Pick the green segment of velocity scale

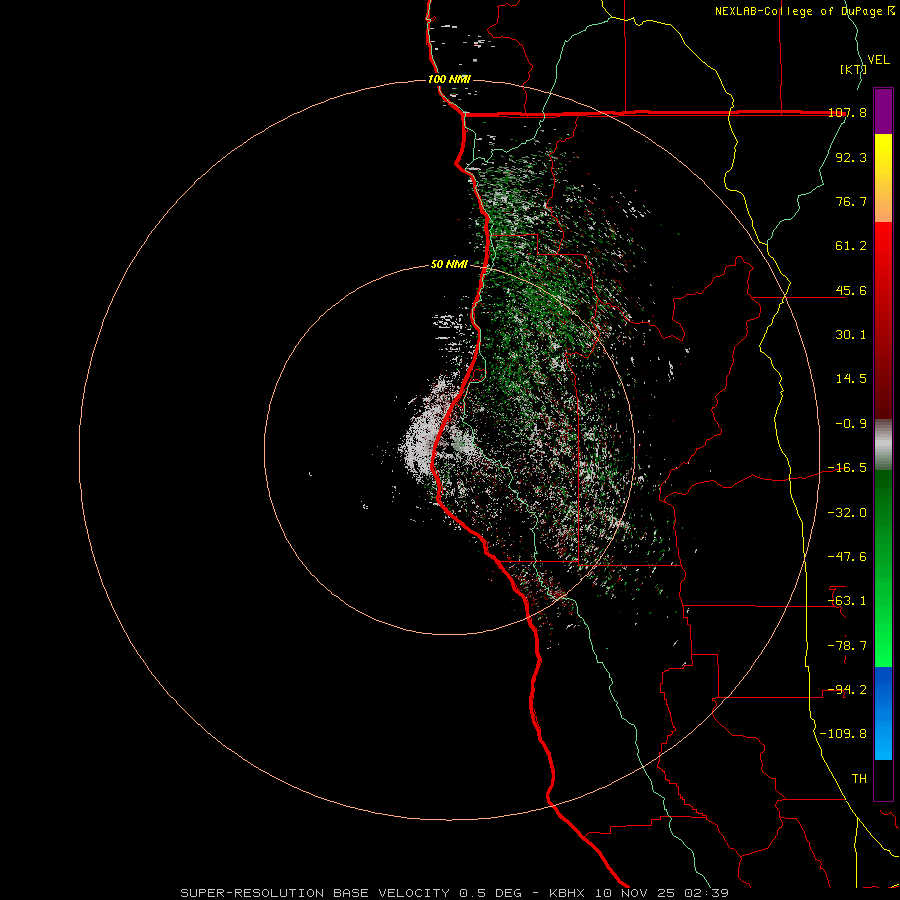[x=883, y=568]
